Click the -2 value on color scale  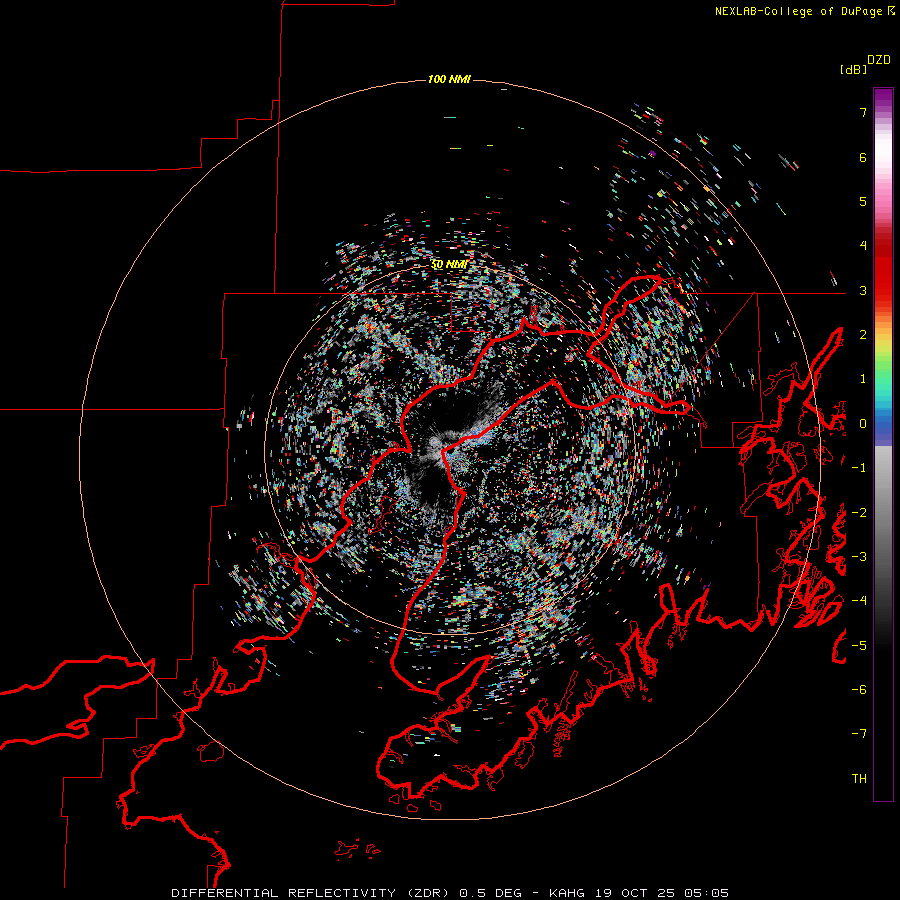[859, 513]
